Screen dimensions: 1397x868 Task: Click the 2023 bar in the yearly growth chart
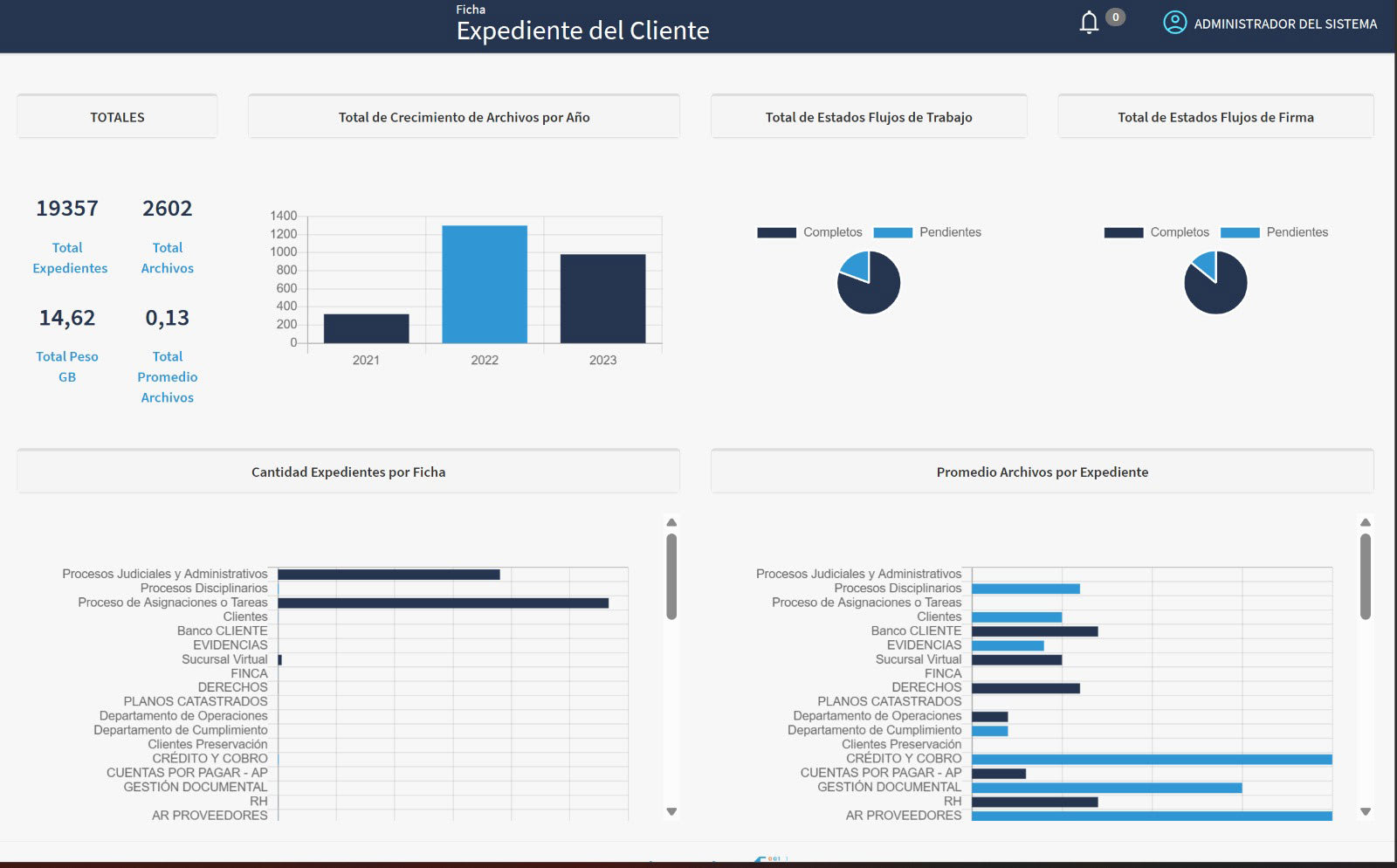coord(602,299)
